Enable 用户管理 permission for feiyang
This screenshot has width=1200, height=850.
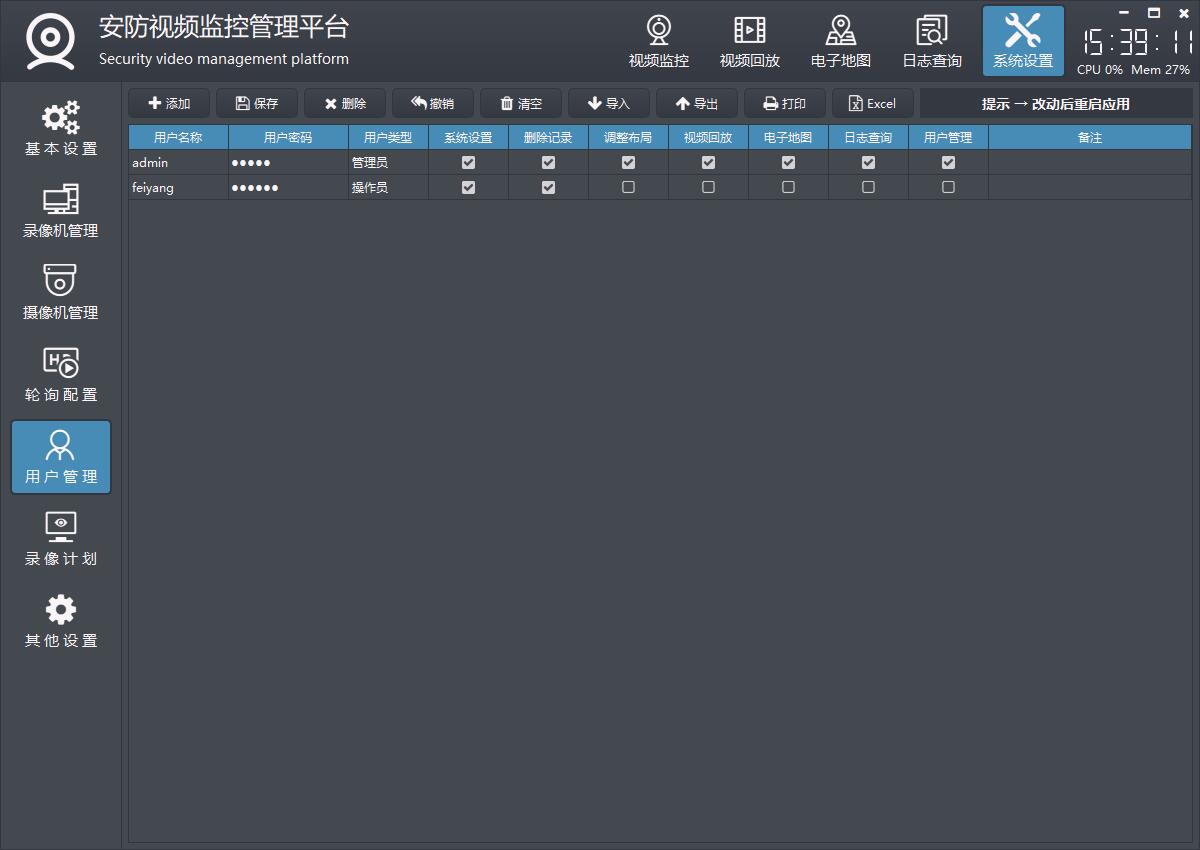[948, 187]
